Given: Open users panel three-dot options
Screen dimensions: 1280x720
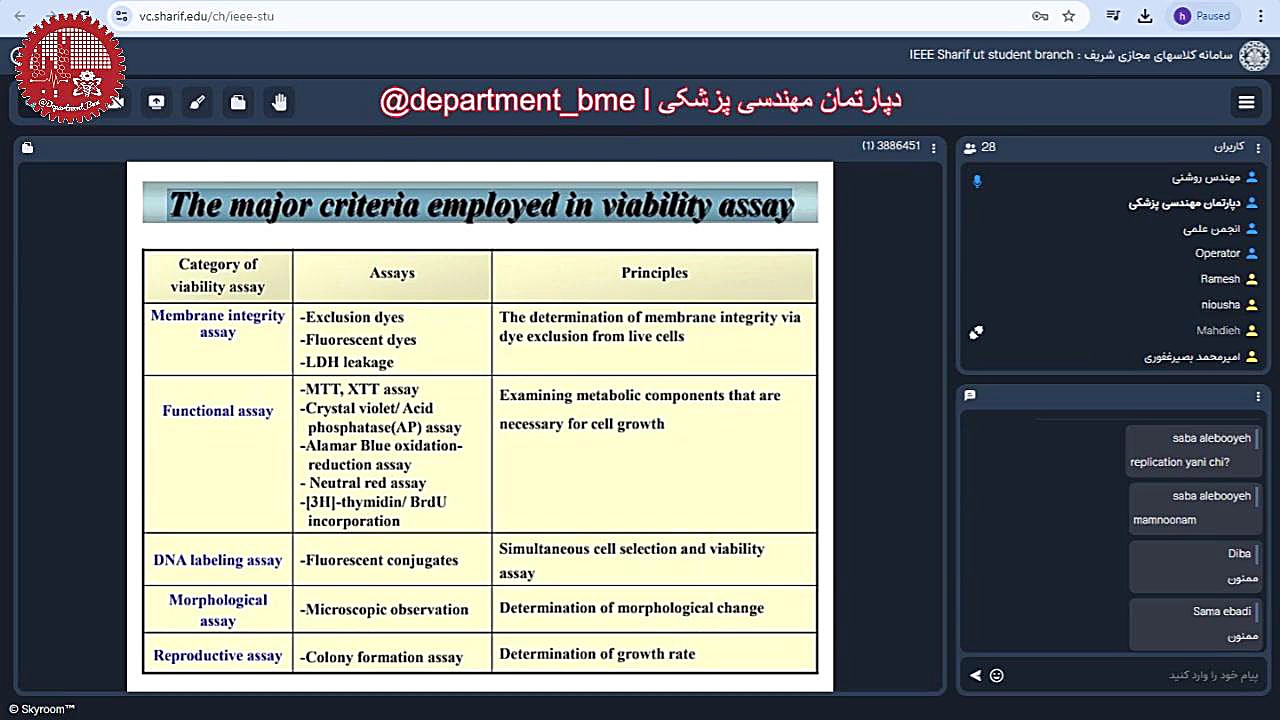Looking at the screenshot, I should [x=1258, y=147].
